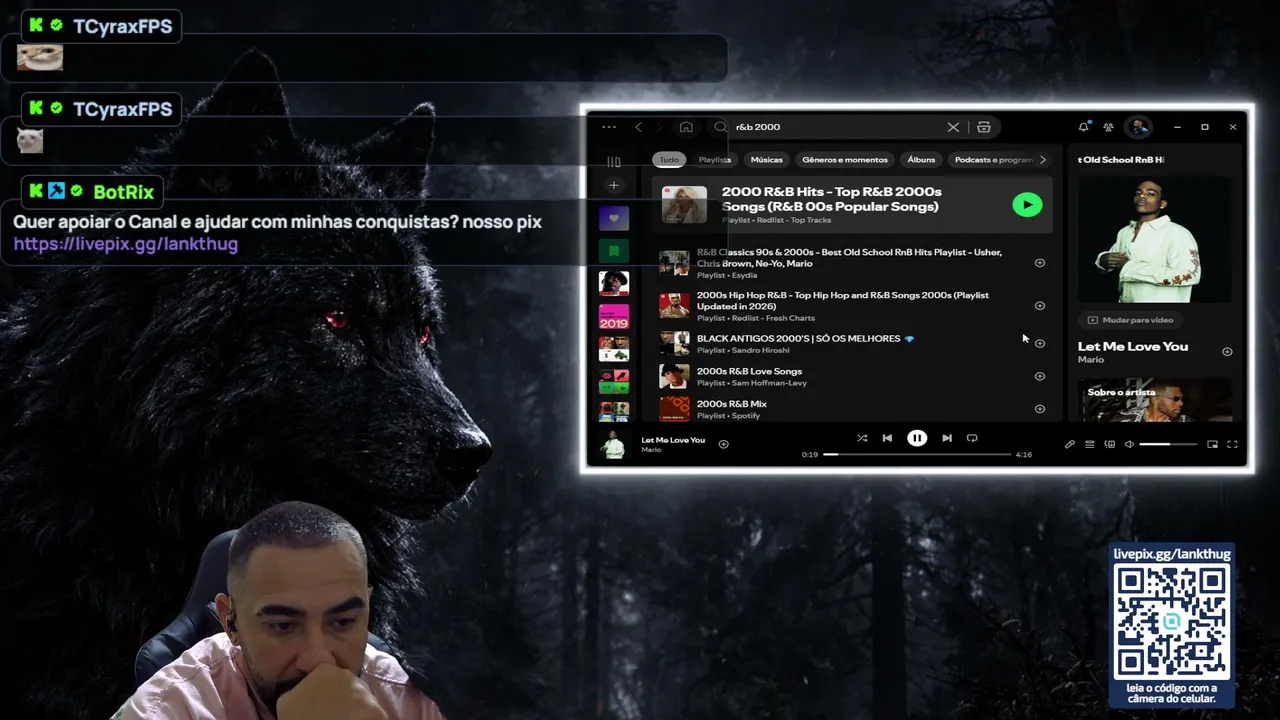The height and width of the screenshot is (720, 1280).
Task: Add now-playing track to Liked Songs
Action: pyautogui.click(x=724, y=445)
